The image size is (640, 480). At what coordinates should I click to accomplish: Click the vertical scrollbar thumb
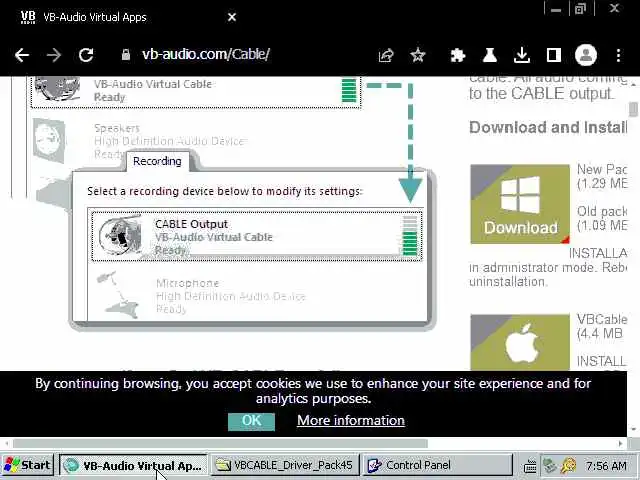tap(633, 110)
